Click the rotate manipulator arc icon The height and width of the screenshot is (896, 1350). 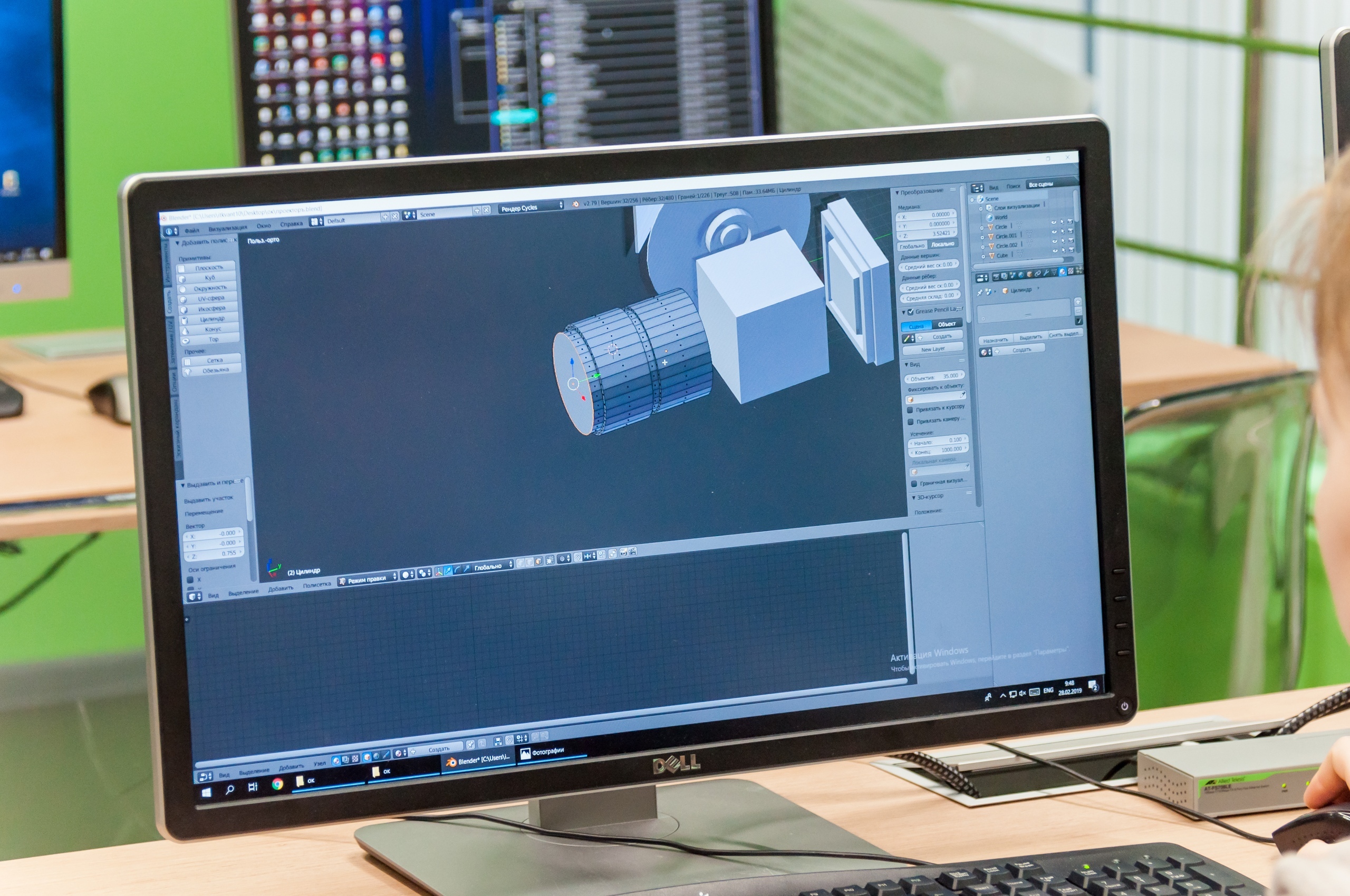point(457,570)
